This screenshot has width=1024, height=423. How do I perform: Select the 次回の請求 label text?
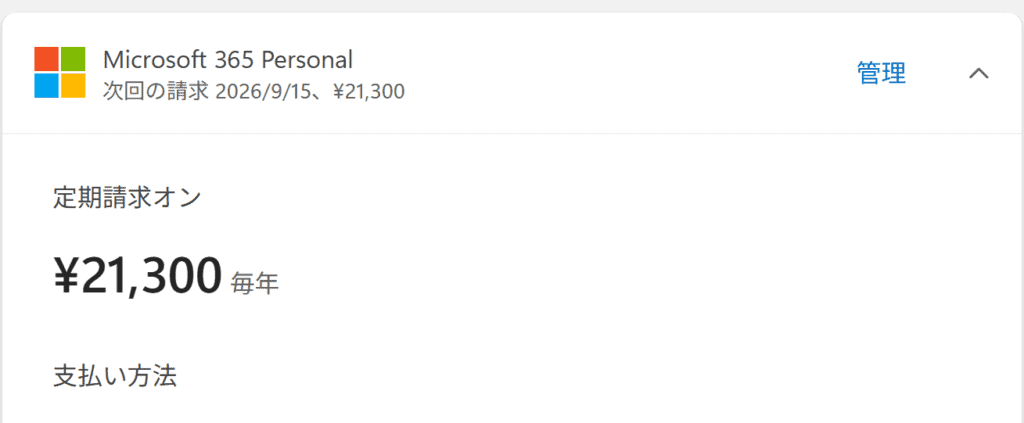point(156,92)
